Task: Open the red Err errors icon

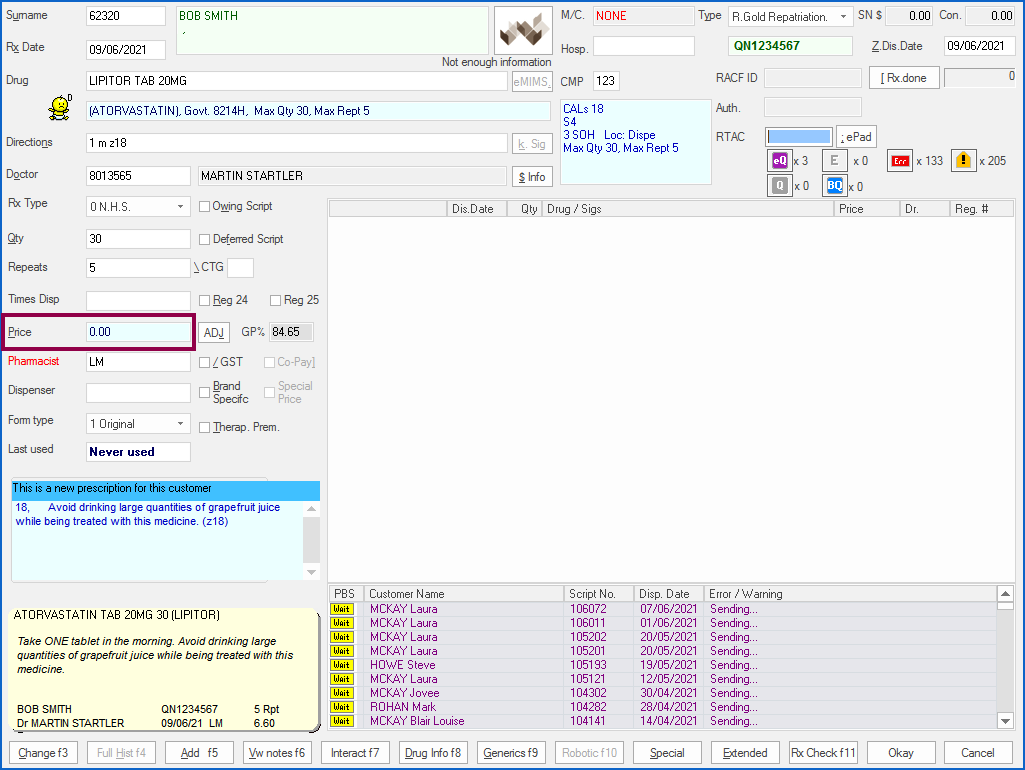Action: point(901,161)
